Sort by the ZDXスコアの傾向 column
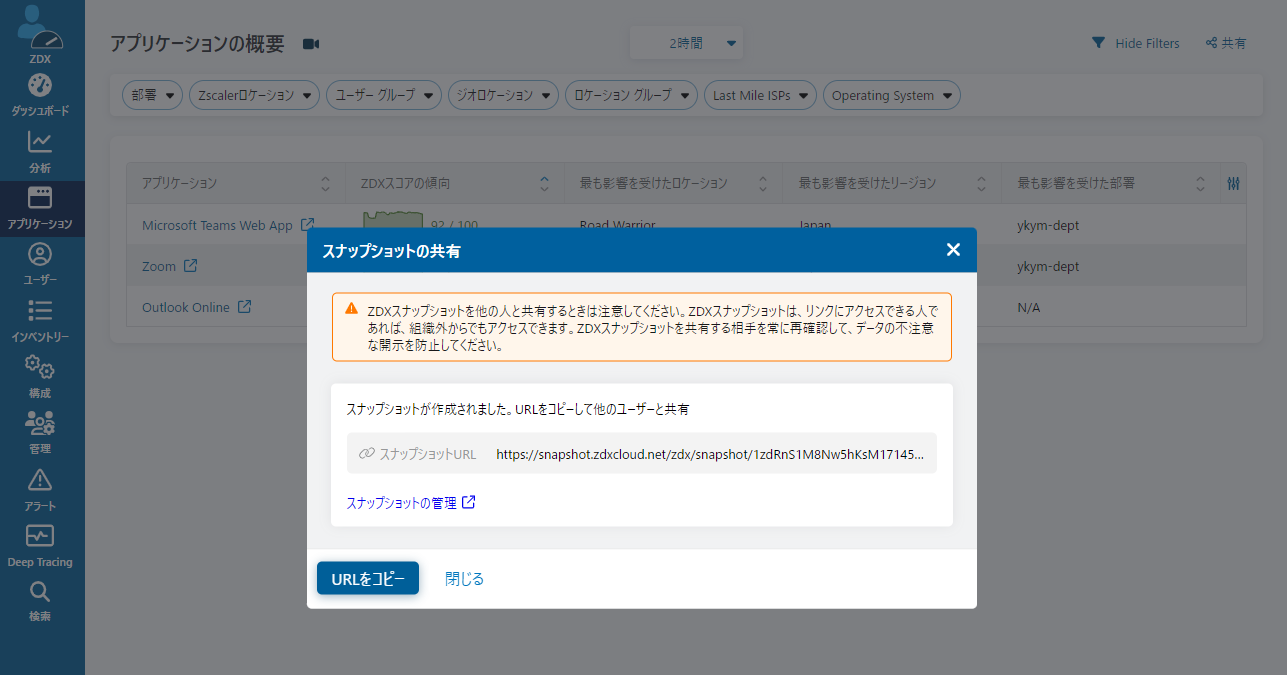Screen dimensions: 1287x675 544,184
